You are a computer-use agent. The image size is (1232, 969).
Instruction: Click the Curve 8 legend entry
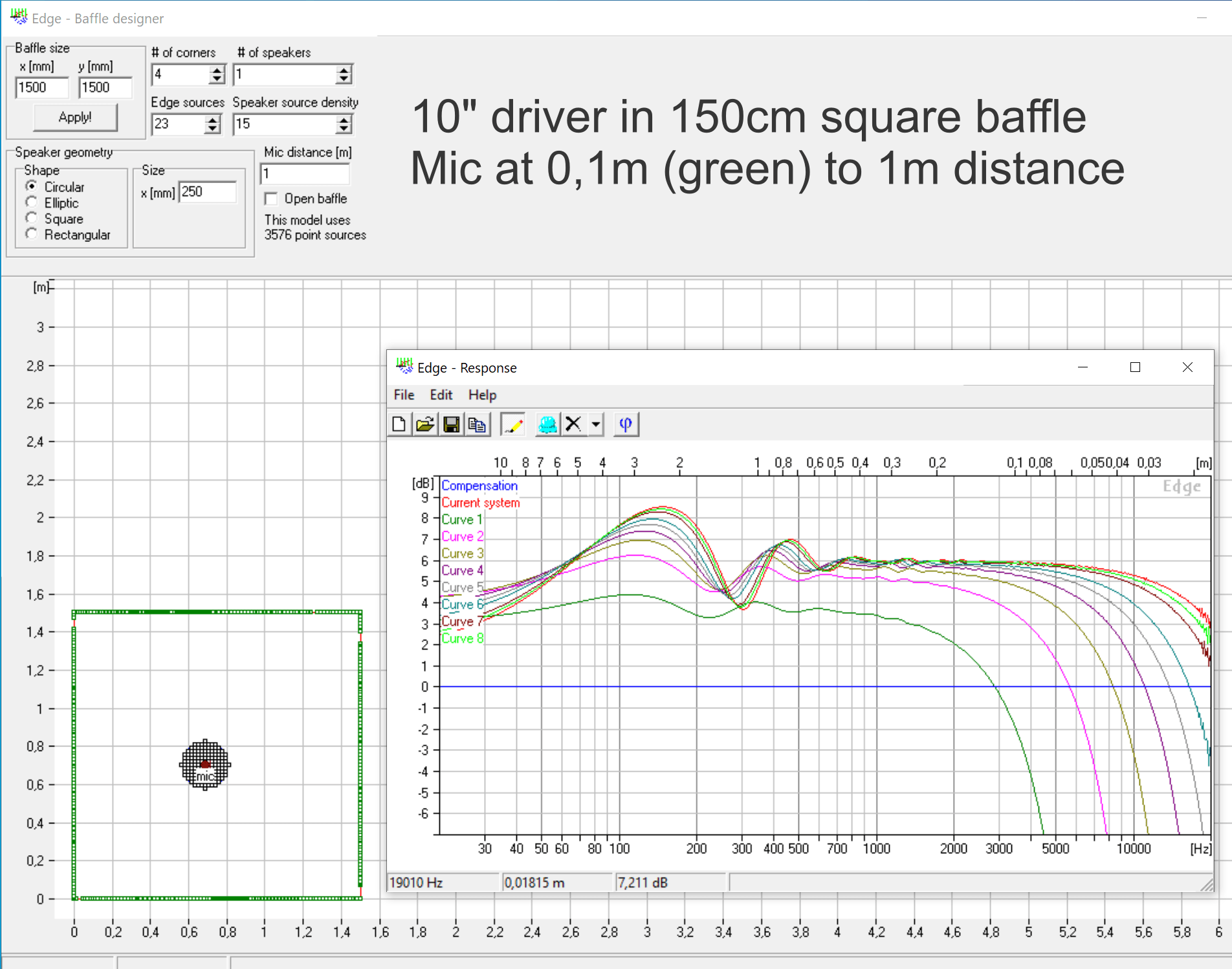tap(462, 638)
